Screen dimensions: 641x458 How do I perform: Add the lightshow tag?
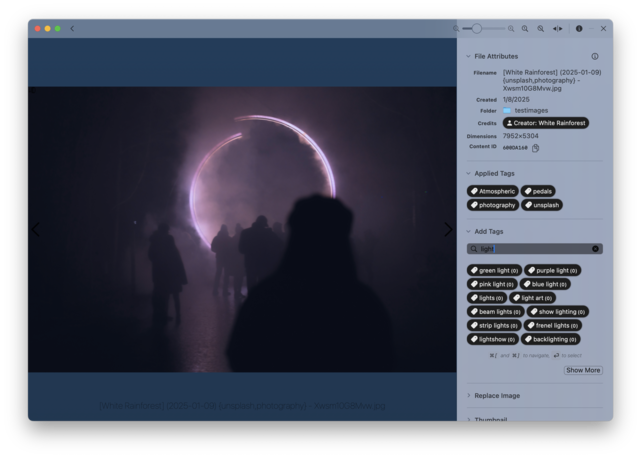(x=493, y=339)
